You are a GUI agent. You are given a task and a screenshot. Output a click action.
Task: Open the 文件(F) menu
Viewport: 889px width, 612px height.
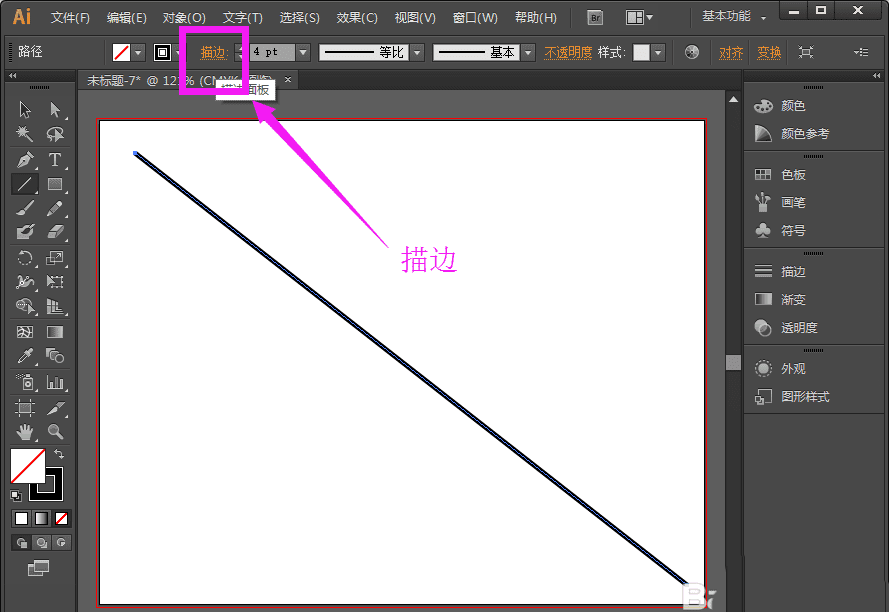coord(70,18)
